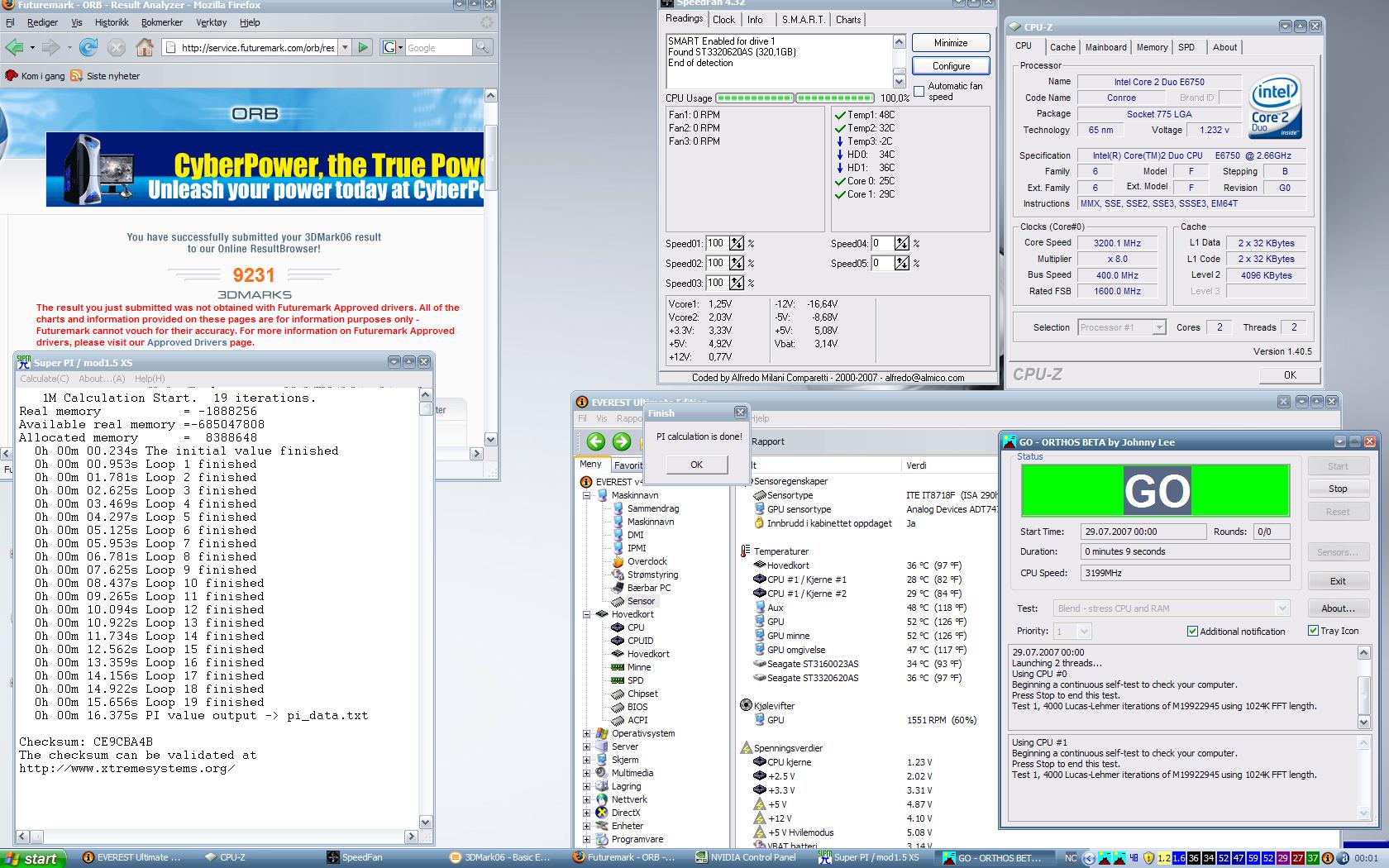
Task: Switch to Mainboard tab in CPU-Z
Action: [1106, 47]
